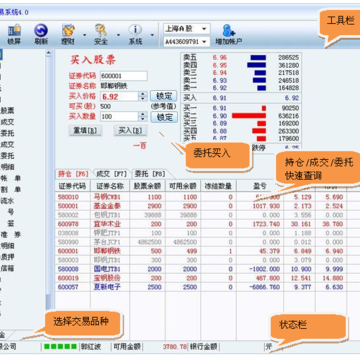Expand the 理财 dropdown arrow
Screen dimensions: 360x360
click(84, 35)
